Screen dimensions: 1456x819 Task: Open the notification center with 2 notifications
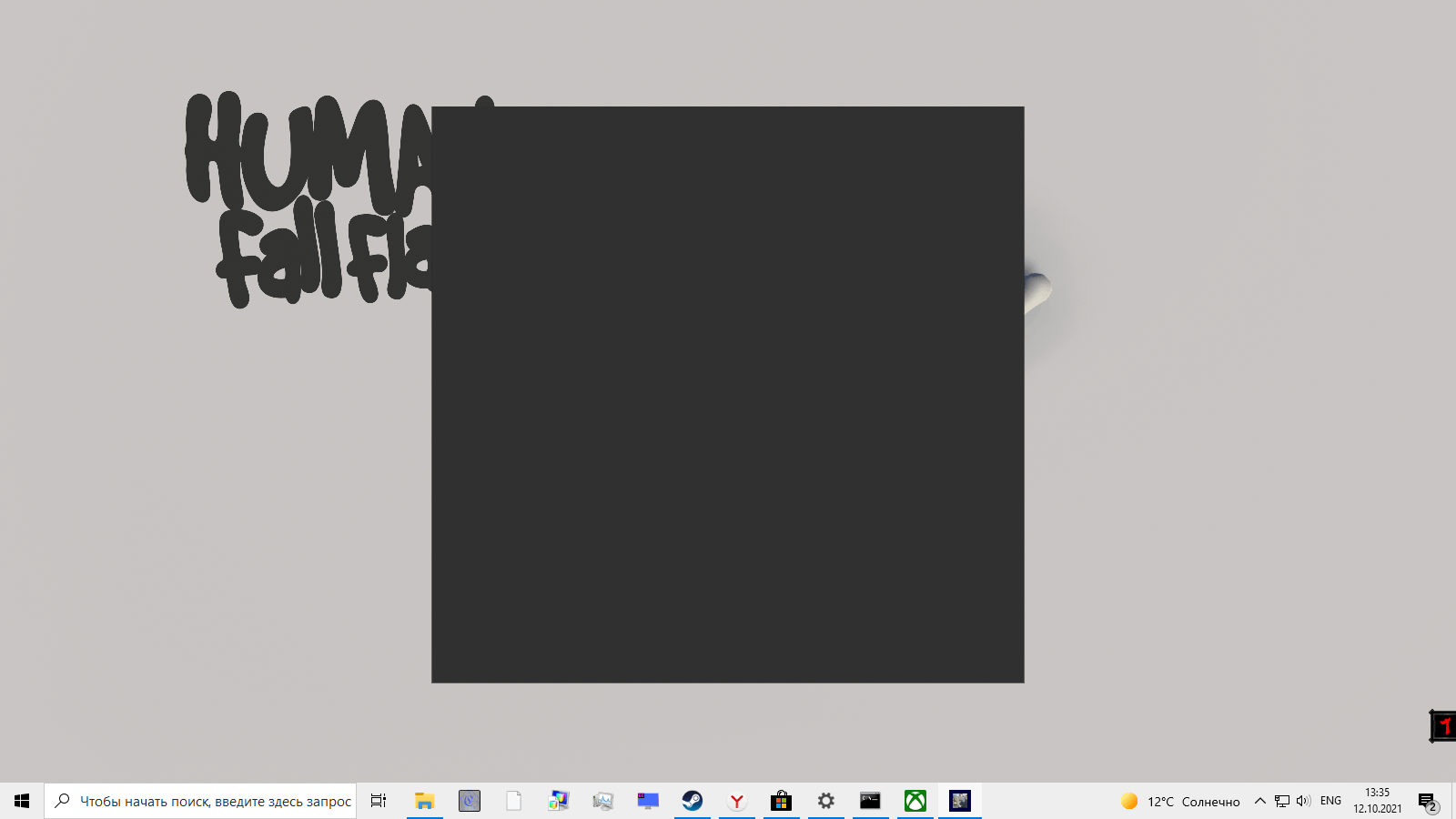point(1428,802)
